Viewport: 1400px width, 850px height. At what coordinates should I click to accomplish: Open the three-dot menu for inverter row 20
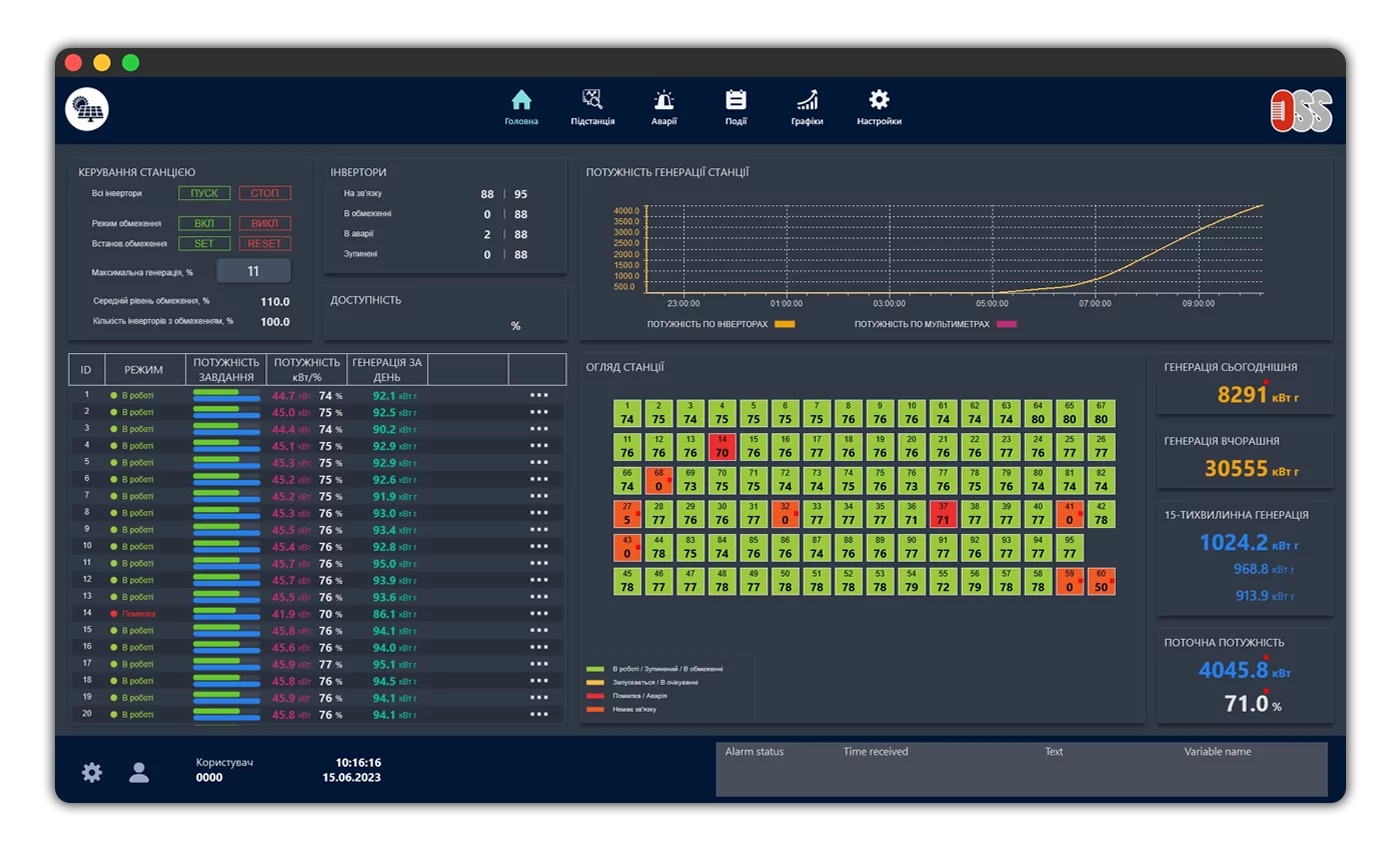point(539,714)
